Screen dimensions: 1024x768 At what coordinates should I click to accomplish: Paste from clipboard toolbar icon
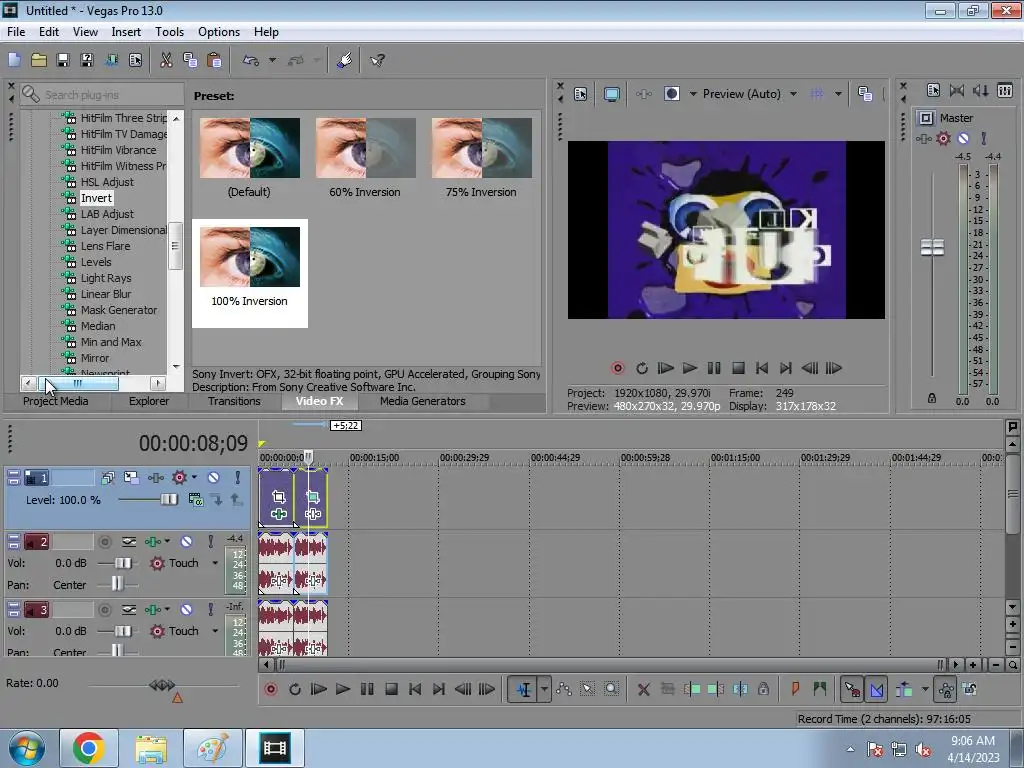pos(214,60)
